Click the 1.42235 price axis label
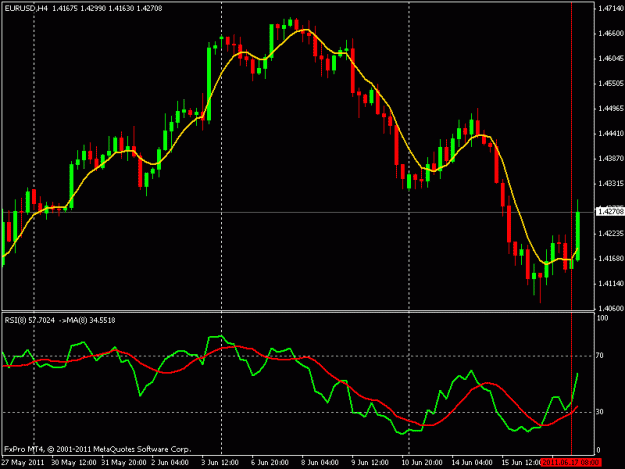Viewport: 625px width, 469px height. [x=611, y=234]
